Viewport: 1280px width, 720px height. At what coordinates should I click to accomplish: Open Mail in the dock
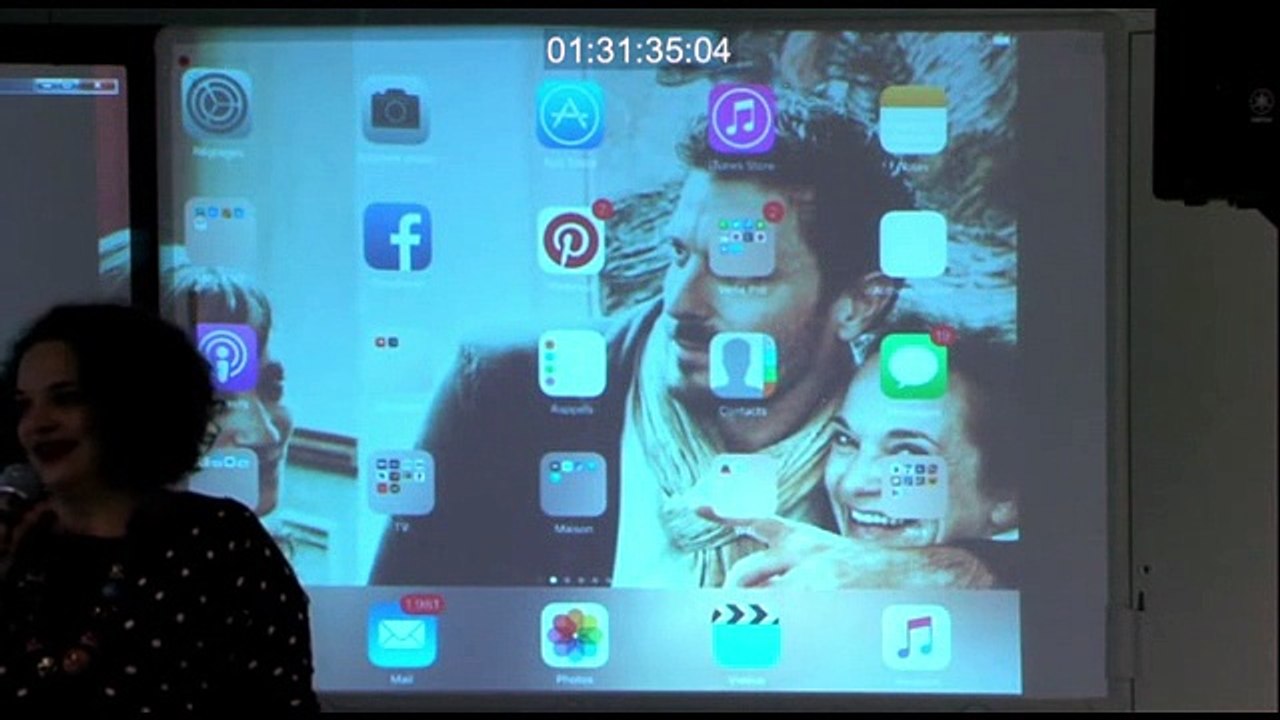[402, 635]
